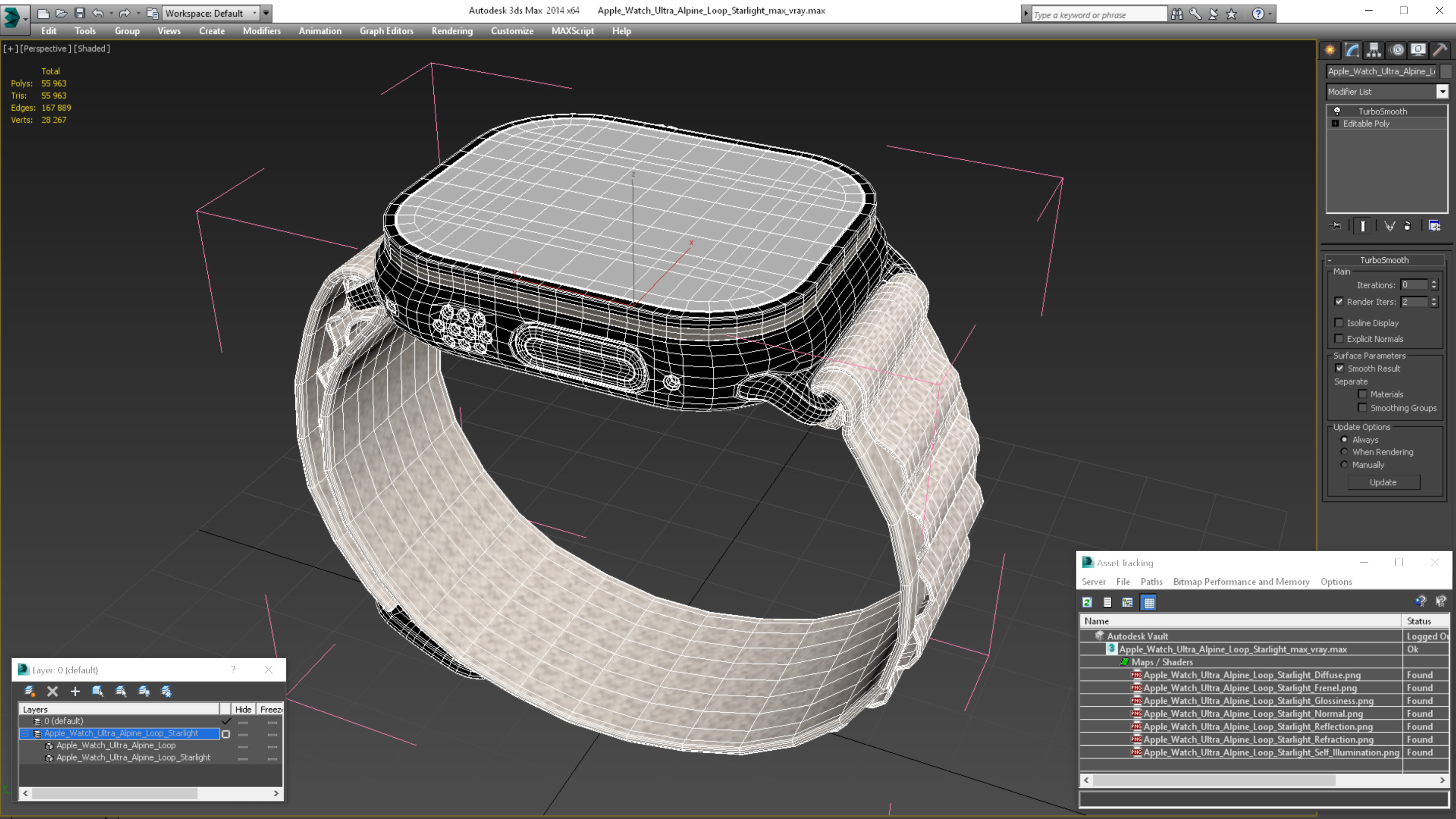1456x819 pixels.
Task: Open the Motion command panel tab
Action: pos(1397,51)
